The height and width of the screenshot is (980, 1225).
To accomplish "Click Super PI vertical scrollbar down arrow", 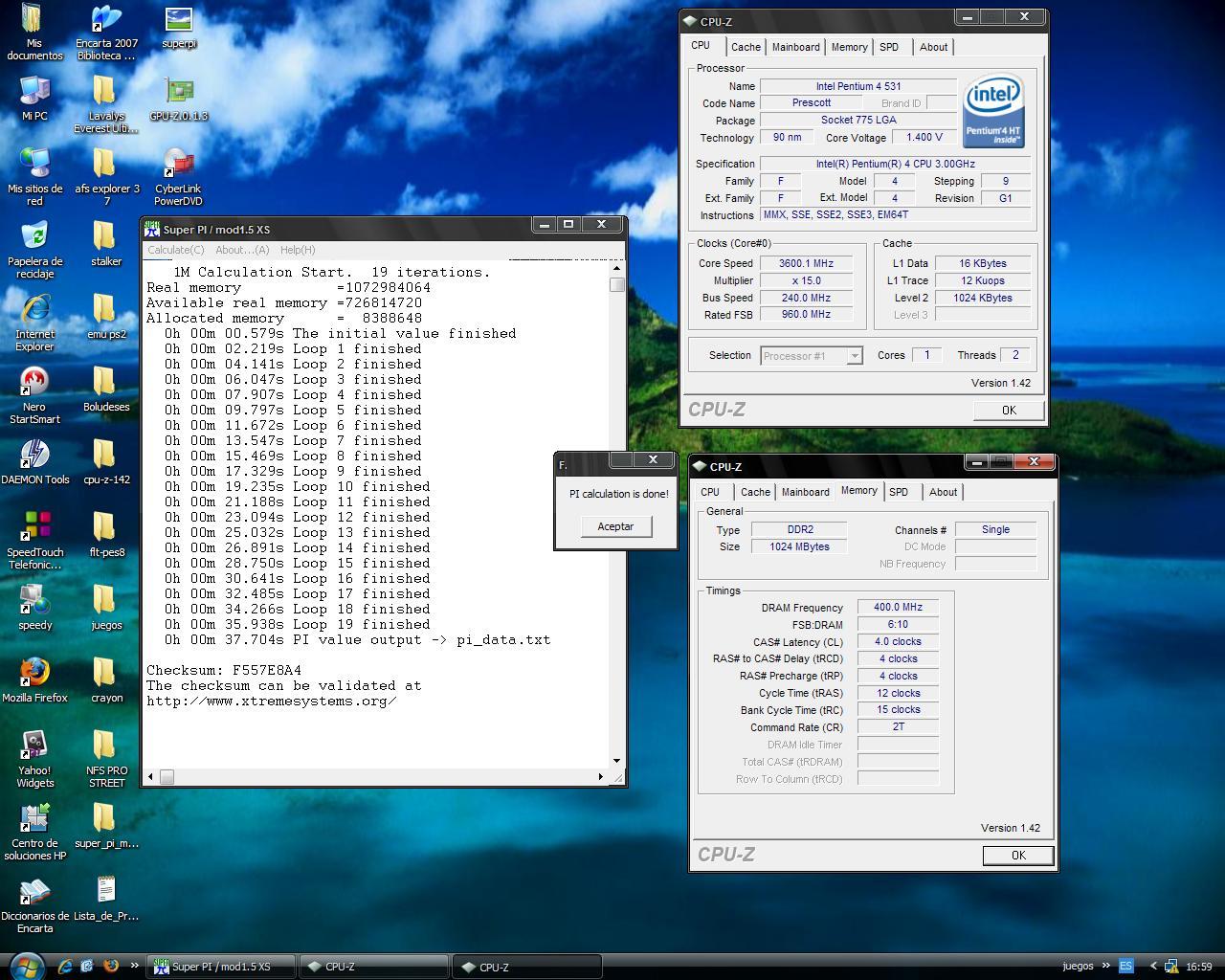I will click(616, 761).
